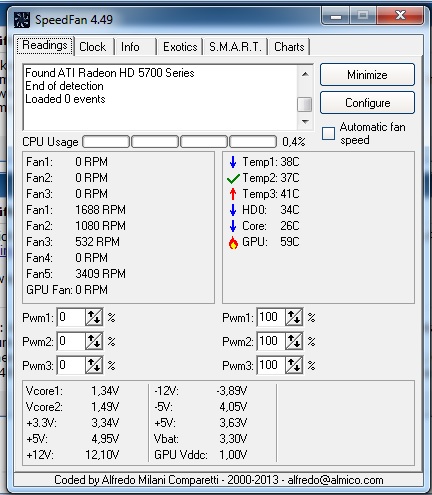The image size is (432, 495).
Task: Click the log line 'End of detection'
Action: point(64,86)
